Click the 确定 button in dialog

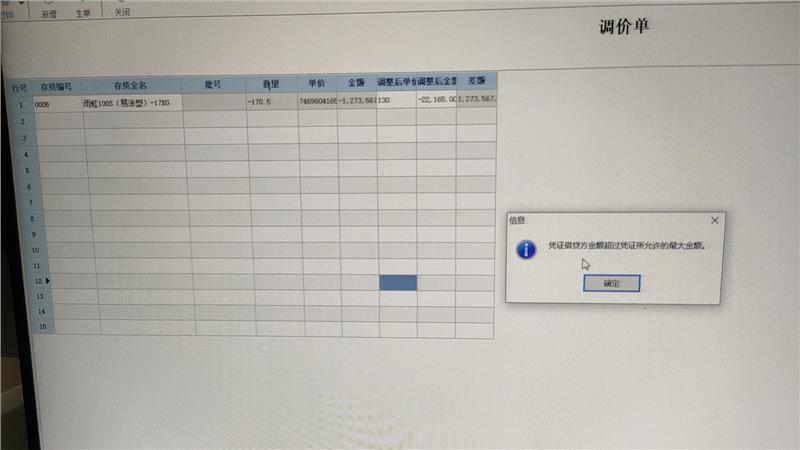point(610,283)
